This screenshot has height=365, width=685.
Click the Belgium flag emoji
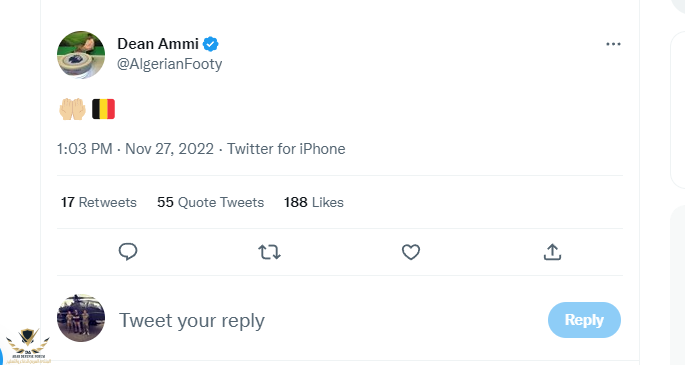click(x=104, y=109)
